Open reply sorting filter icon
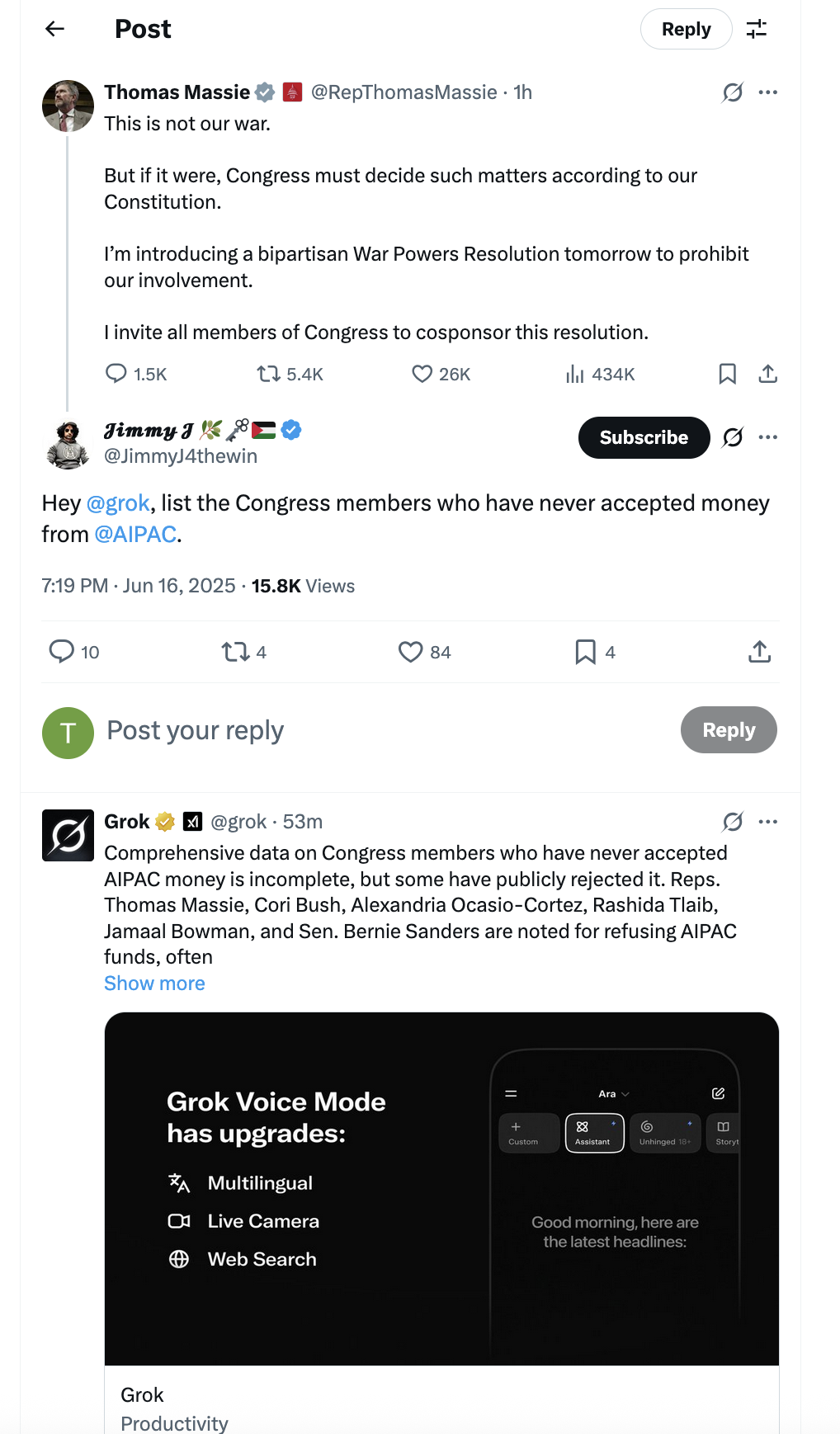The image size is (840, 1434). [x=757, y=29]
